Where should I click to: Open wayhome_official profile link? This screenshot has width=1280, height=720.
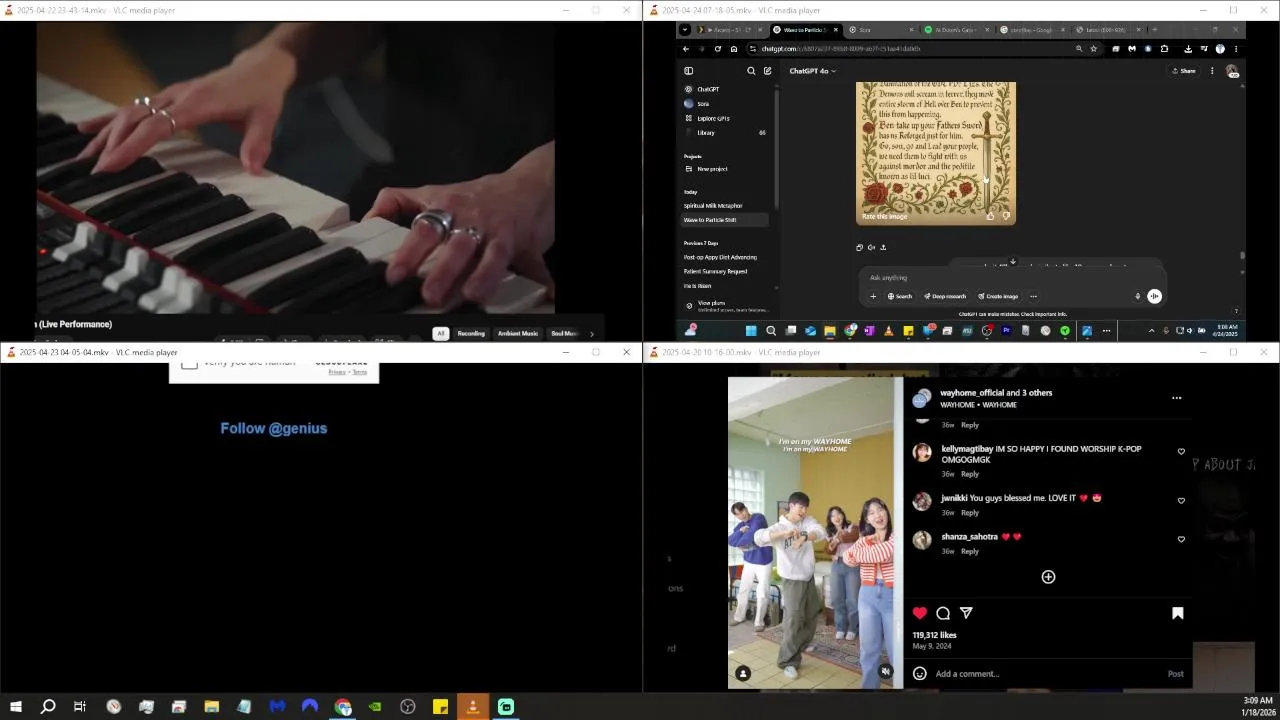point(972,393)
